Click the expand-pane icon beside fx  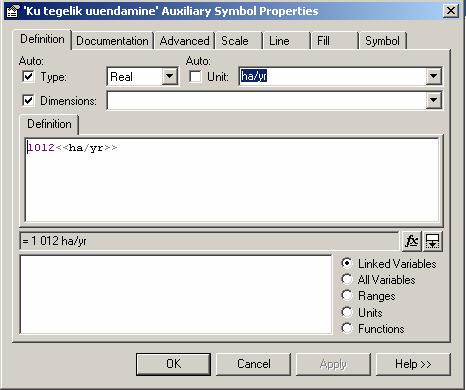pos(433,241)
